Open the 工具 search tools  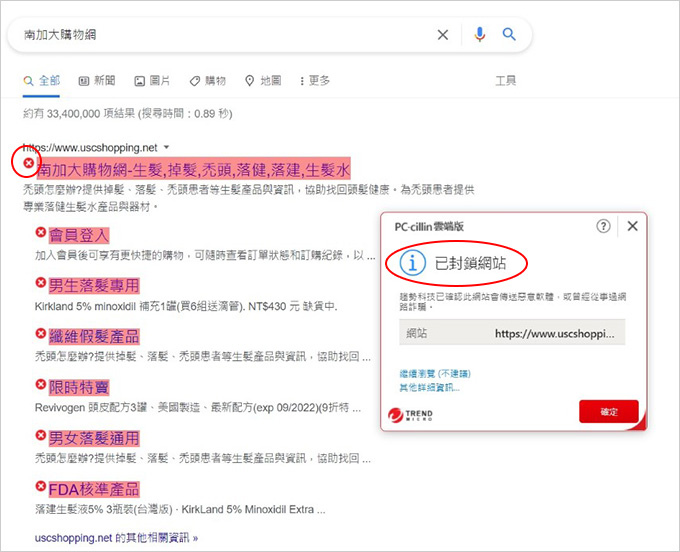tap(506, 81)
